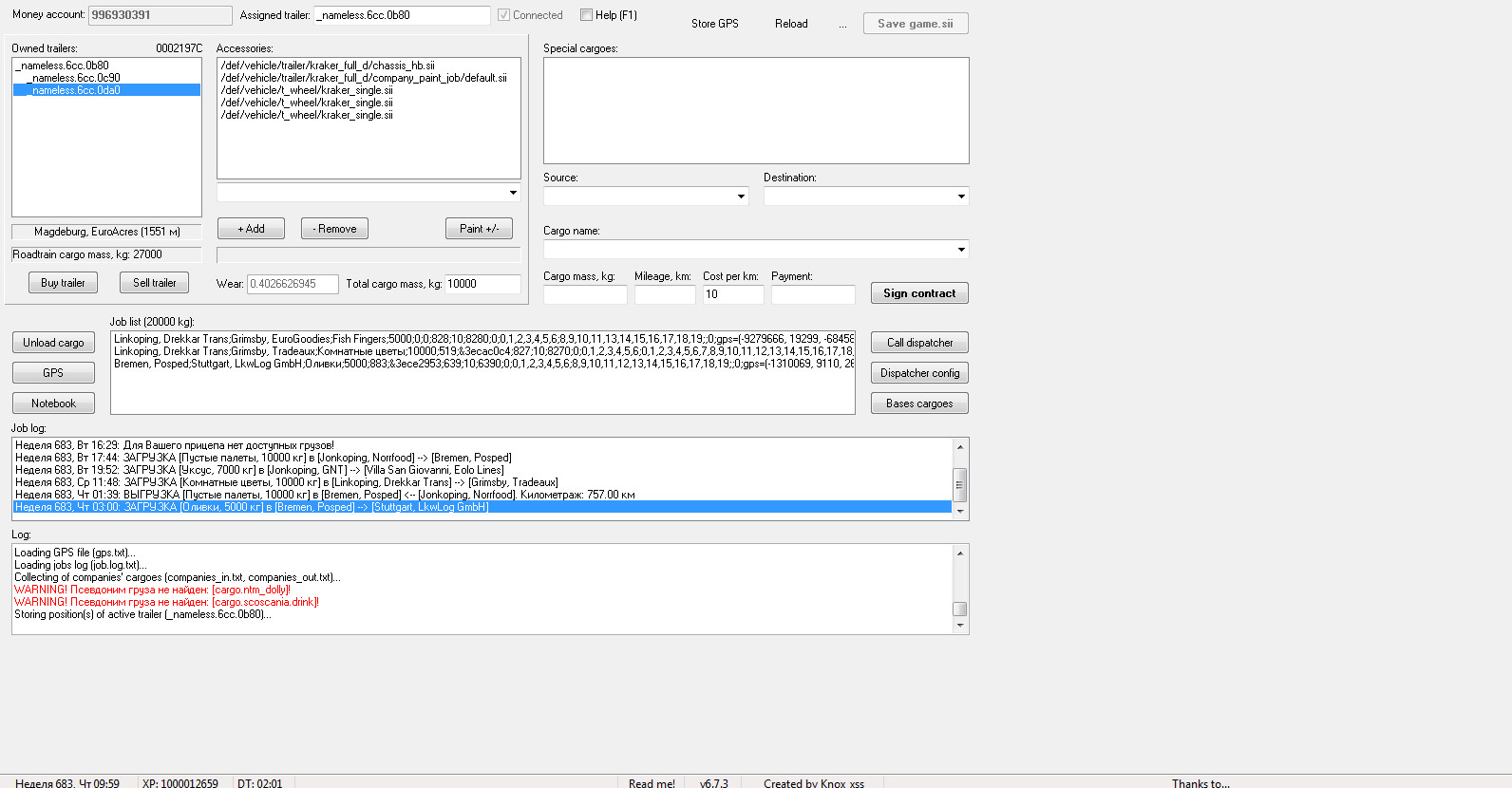This screenshot has height=788, width=1512.
Task: Toggle the Help (F1) checkbox
Action: 587,15
